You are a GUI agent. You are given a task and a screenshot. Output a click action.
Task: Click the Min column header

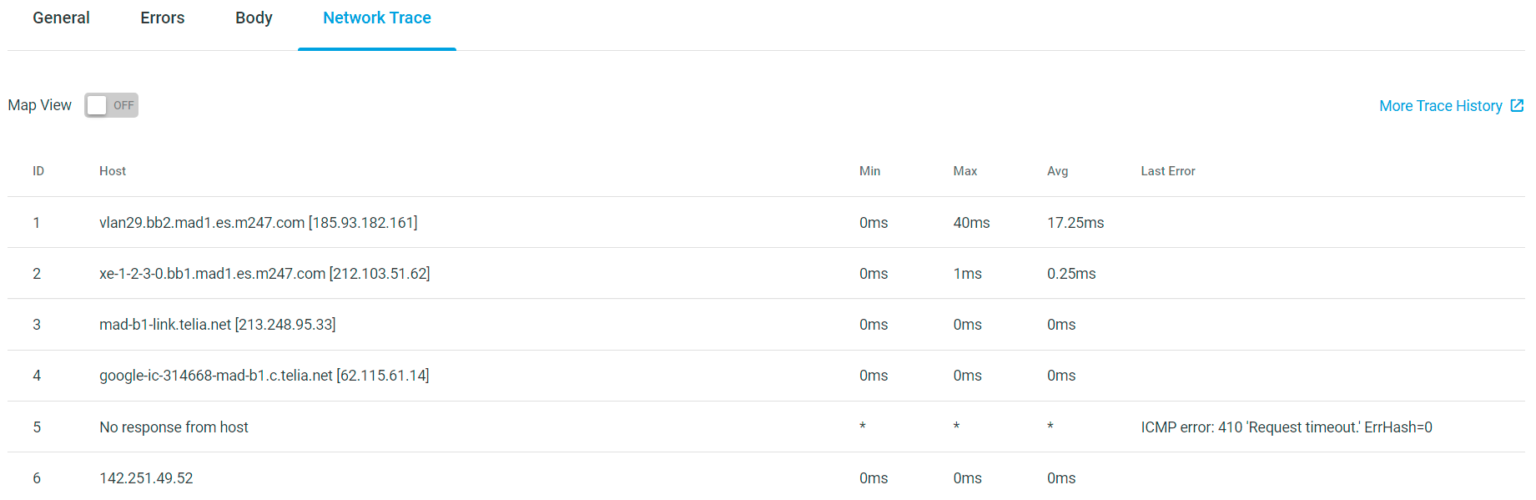coord(870,171)
